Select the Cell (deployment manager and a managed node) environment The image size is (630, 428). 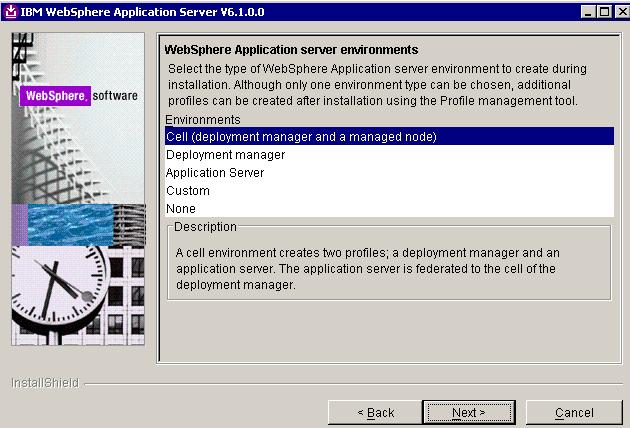click(389, 136)
